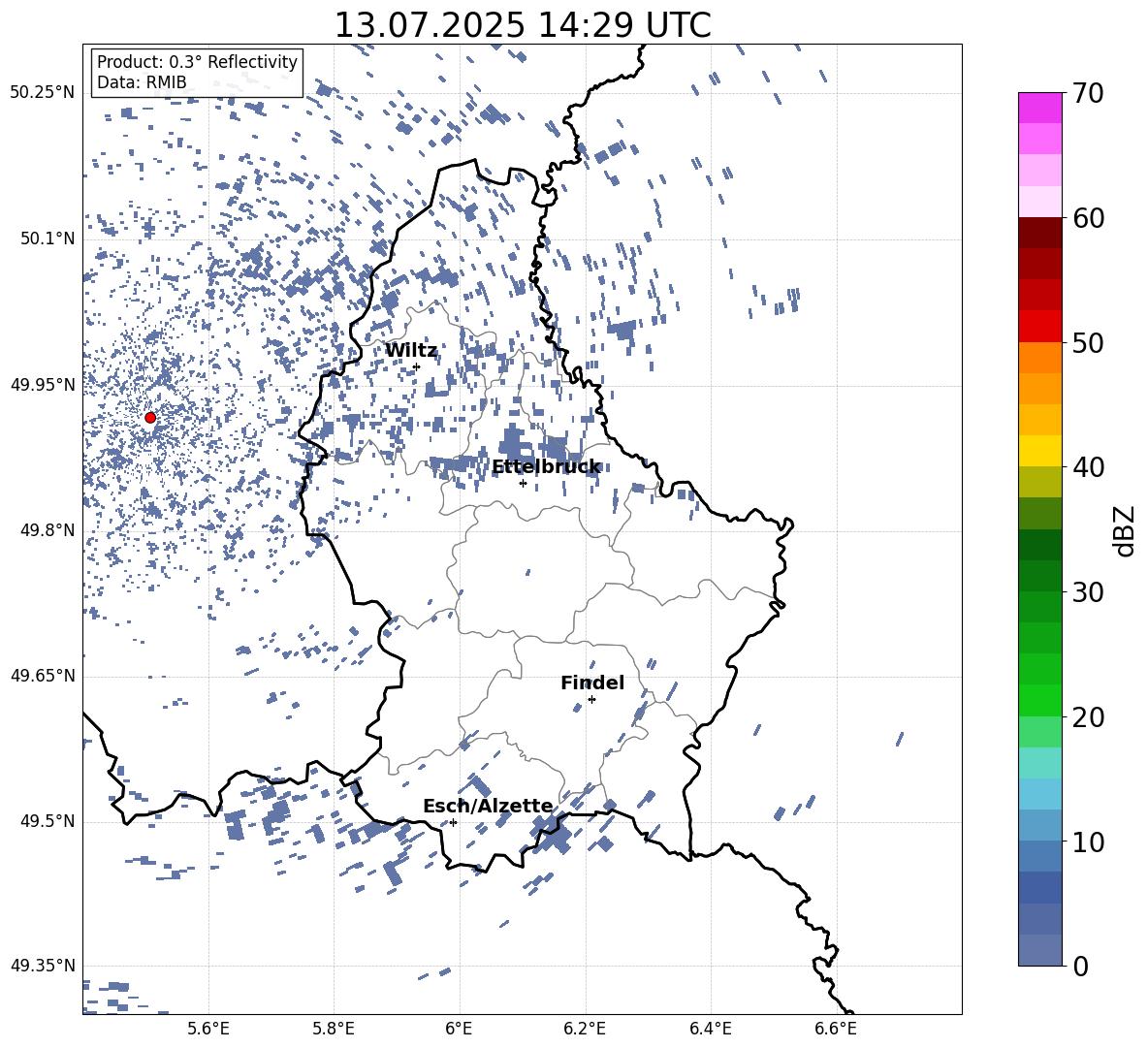Click the 6.6°E longitude label

[x=836, y=1029]
